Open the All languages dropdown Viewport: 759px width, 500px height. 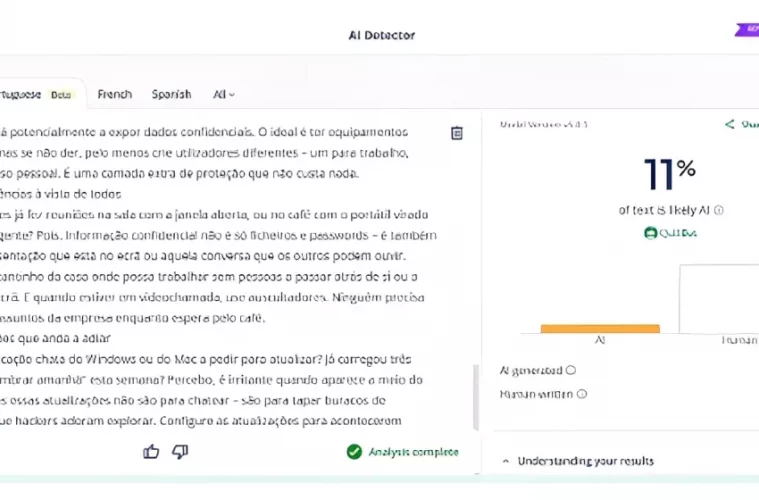pyautogui.click(x=224, y=95)
